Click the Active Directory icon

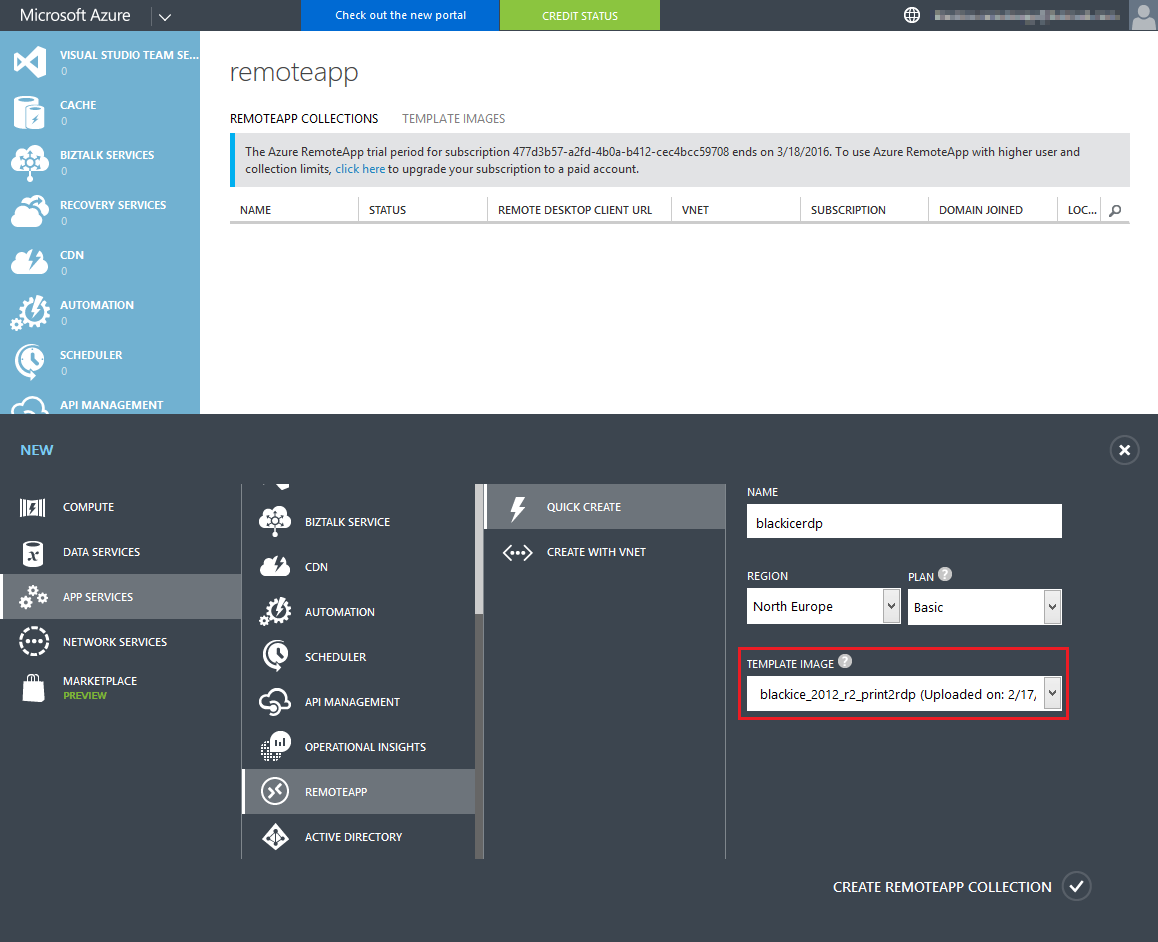[275, 836]
